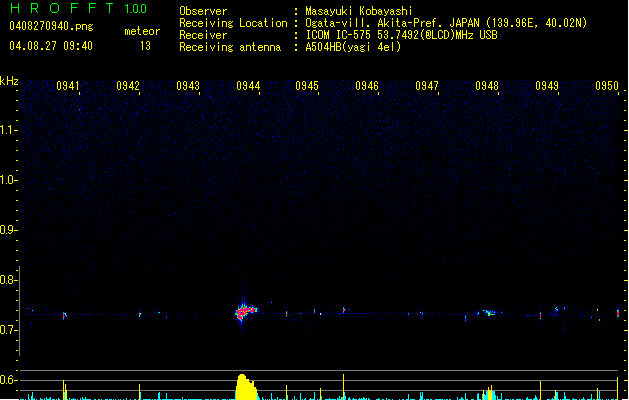Image resolution: width=629 pixels, height=400 pixels.
Task: Click the 0.9 kHz axis label
Action: pos(8,230)
